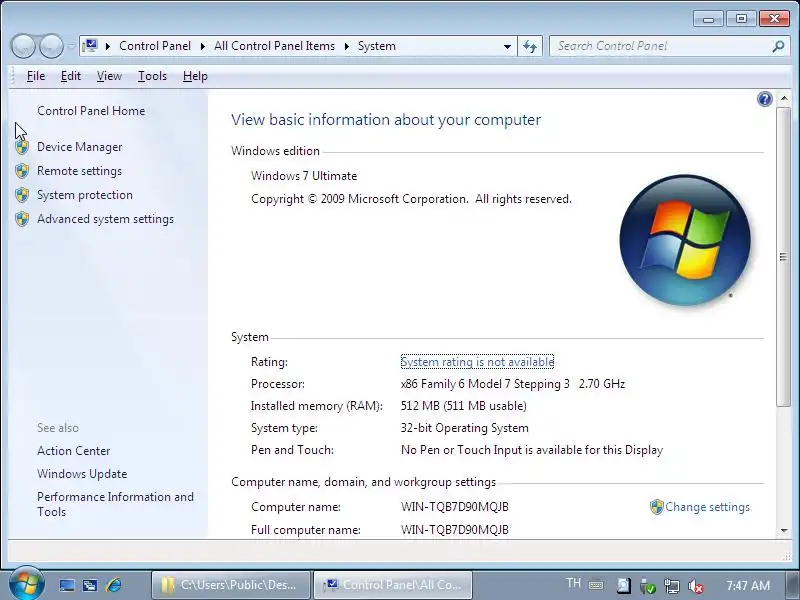Click '32-bit Operating System' value
Viewport: 800px width, 600px height.
(465, 428)
